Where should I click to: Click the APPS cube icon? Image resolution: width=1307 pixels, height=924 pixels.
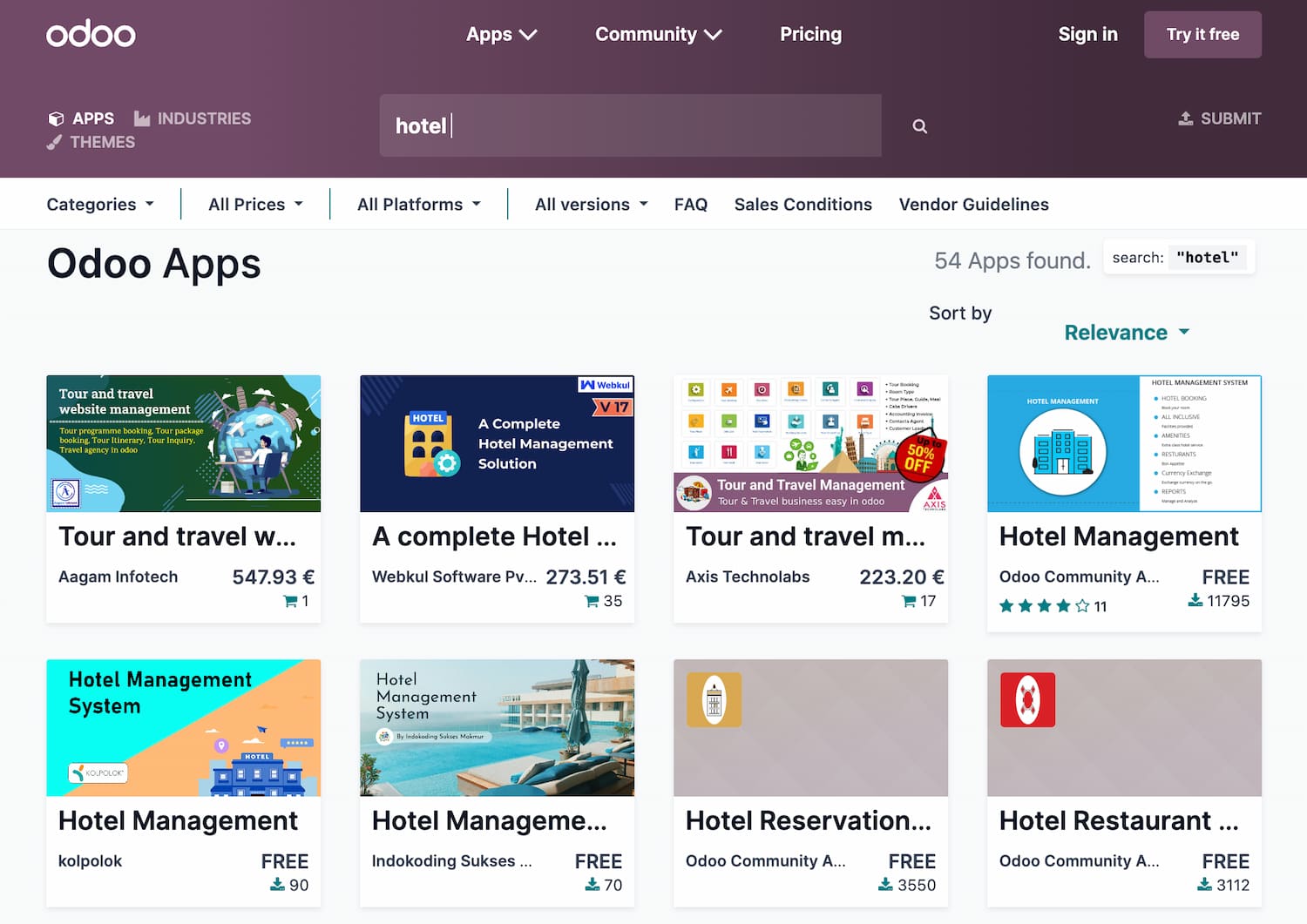tap(56, 118)
